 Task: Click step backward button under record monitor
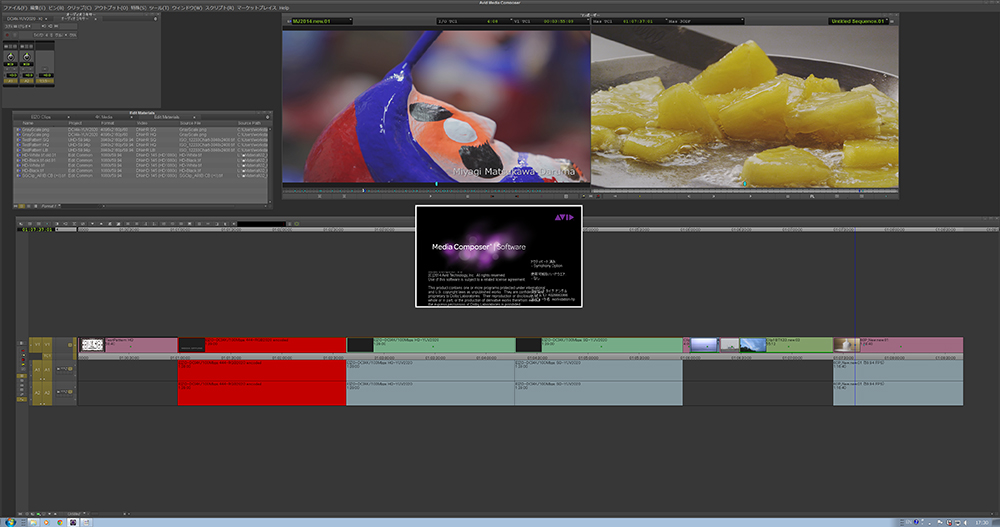tap(689, 196)
